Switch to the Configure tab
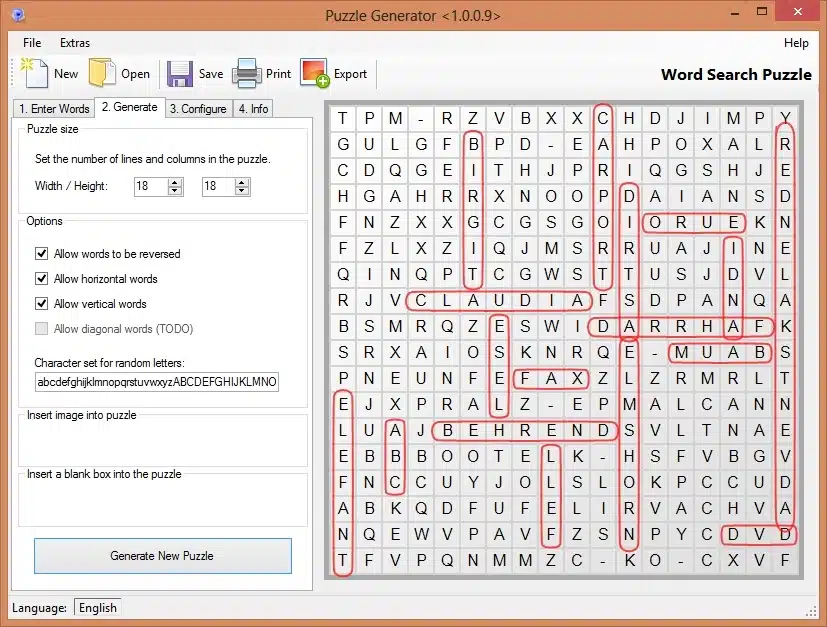Screen dimensions: 827x627 [x=197, y=108]
